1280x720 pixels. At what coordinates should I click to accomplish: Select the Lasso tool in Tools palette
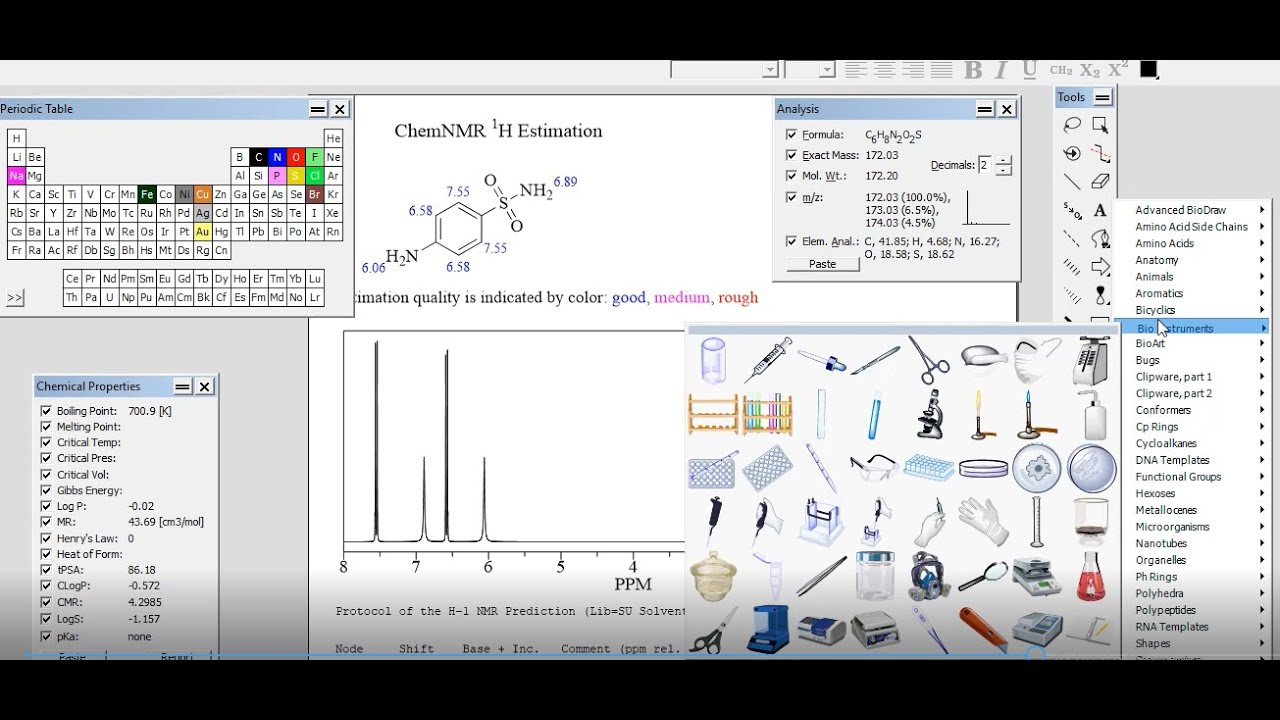pos(1072,125)
